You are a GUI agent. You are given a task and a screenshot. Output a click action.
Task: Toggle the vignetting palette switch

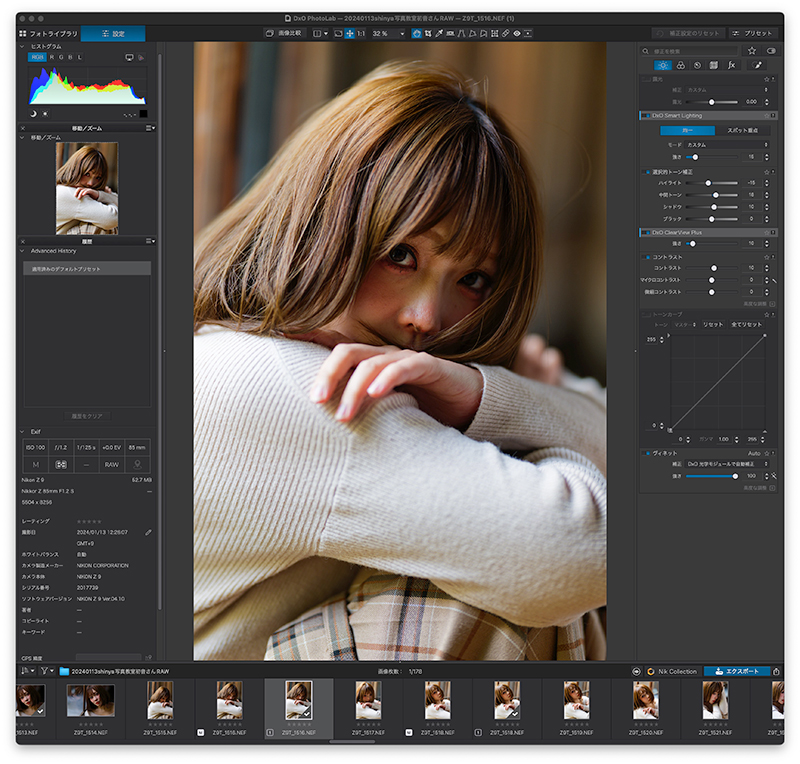[x=647, y=453]
